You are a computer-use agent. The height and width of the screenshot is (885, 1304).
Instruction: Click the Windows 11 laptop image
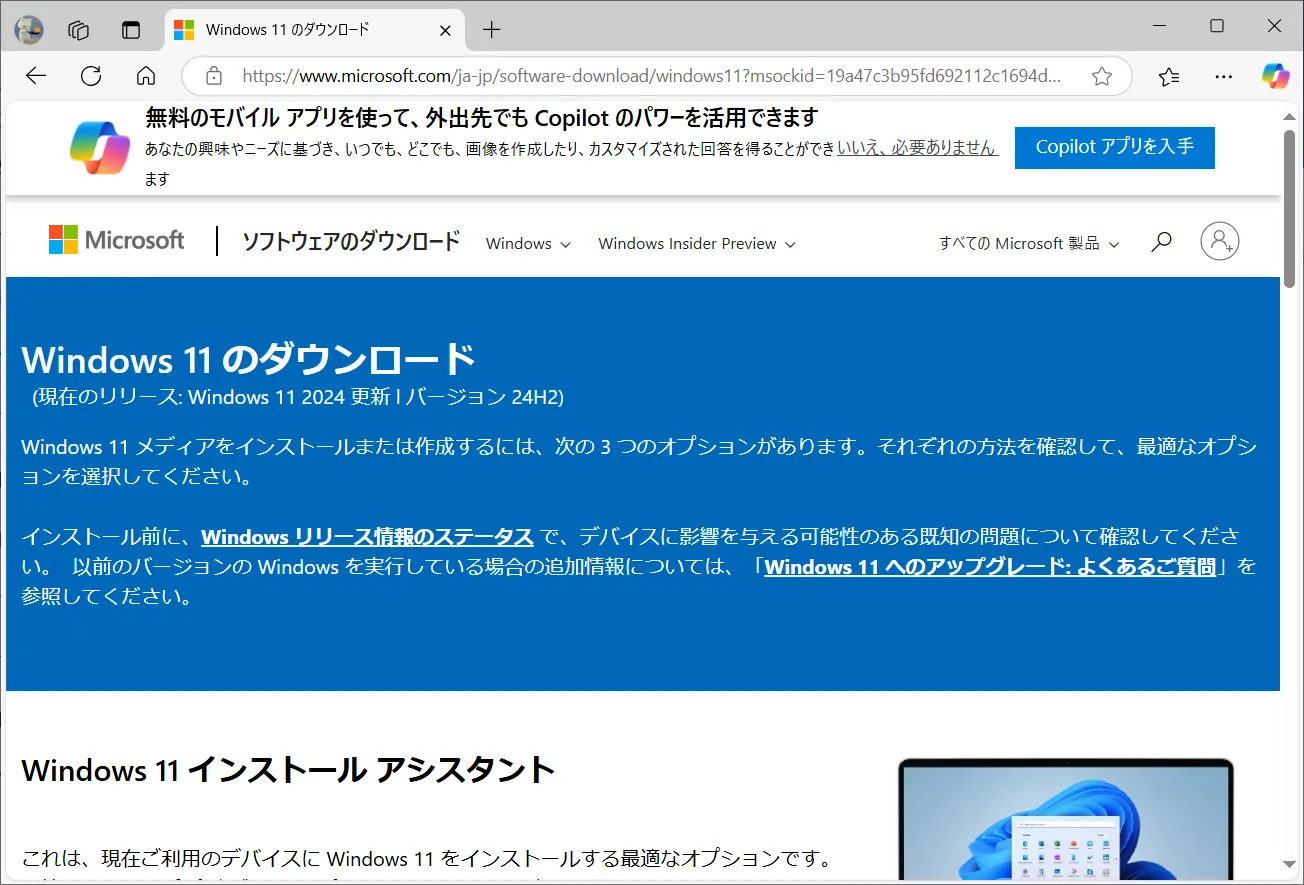(x=1065, y=819)
